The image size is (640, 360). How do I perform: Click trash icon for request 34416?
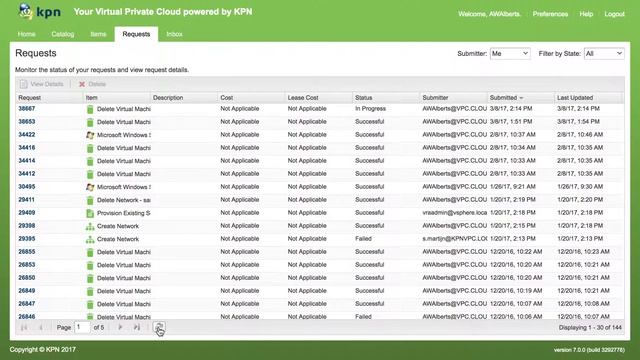pos(90,148)
